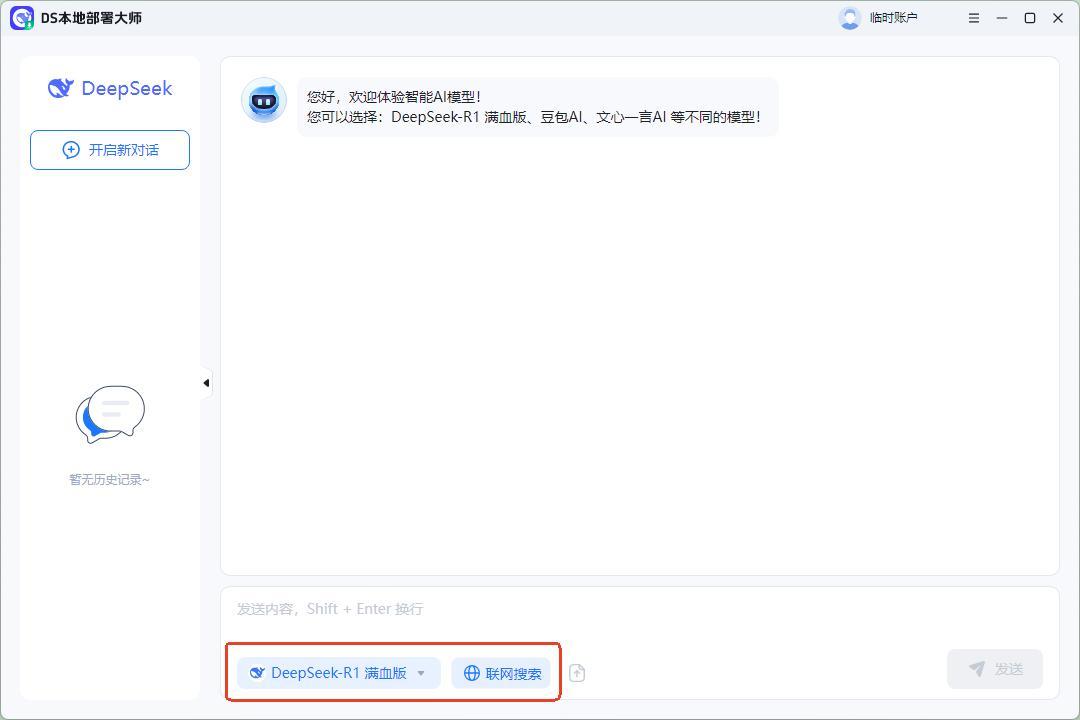The image size is (1080, 720).
Task: Click the 临时账户 account label
Action: [x=893, y=18]
